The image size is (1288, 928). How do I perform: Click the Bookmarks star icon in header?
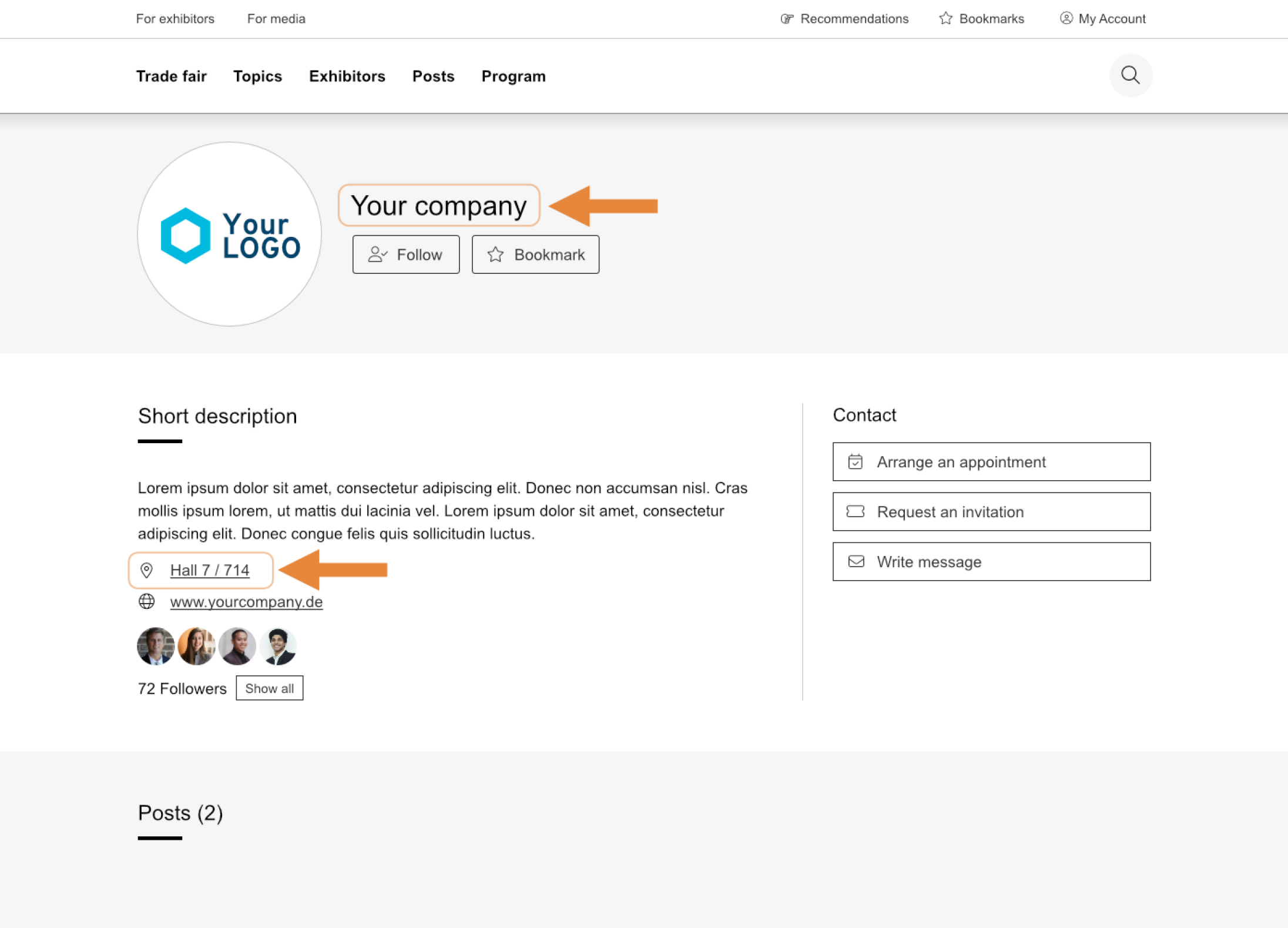tap(945, 19)
